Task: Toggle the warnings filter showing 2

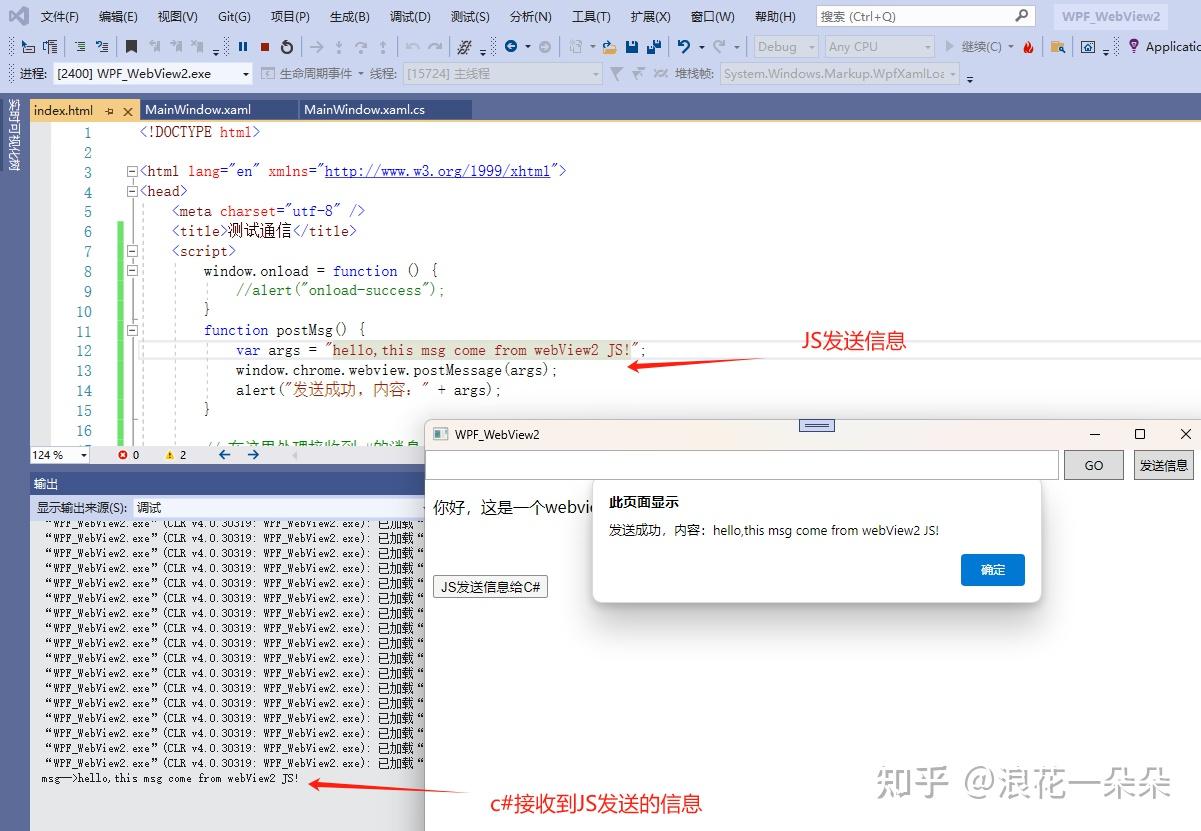Action: point(170,455)
